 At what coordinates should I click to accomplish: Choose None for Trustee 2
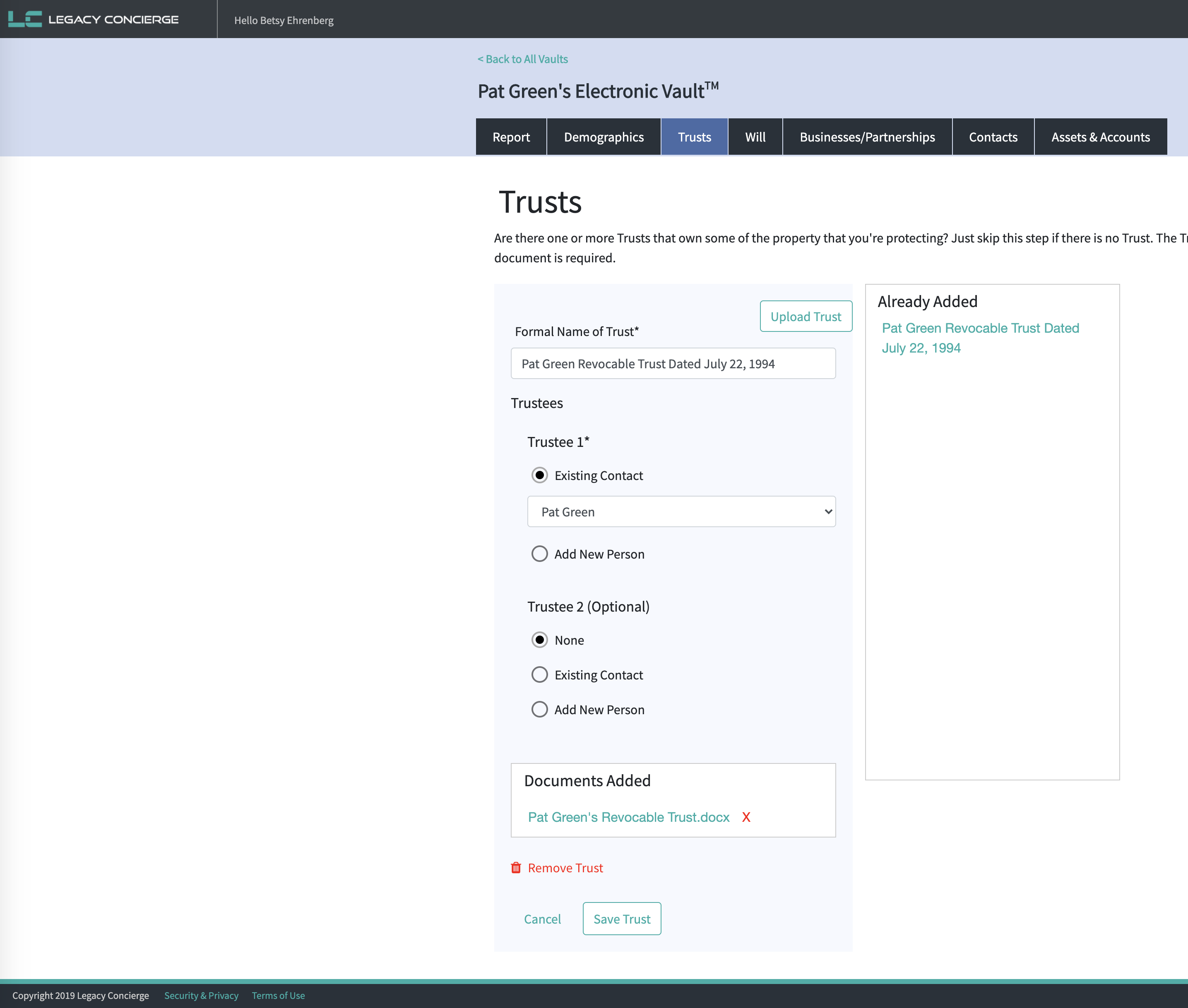point(539,640)
